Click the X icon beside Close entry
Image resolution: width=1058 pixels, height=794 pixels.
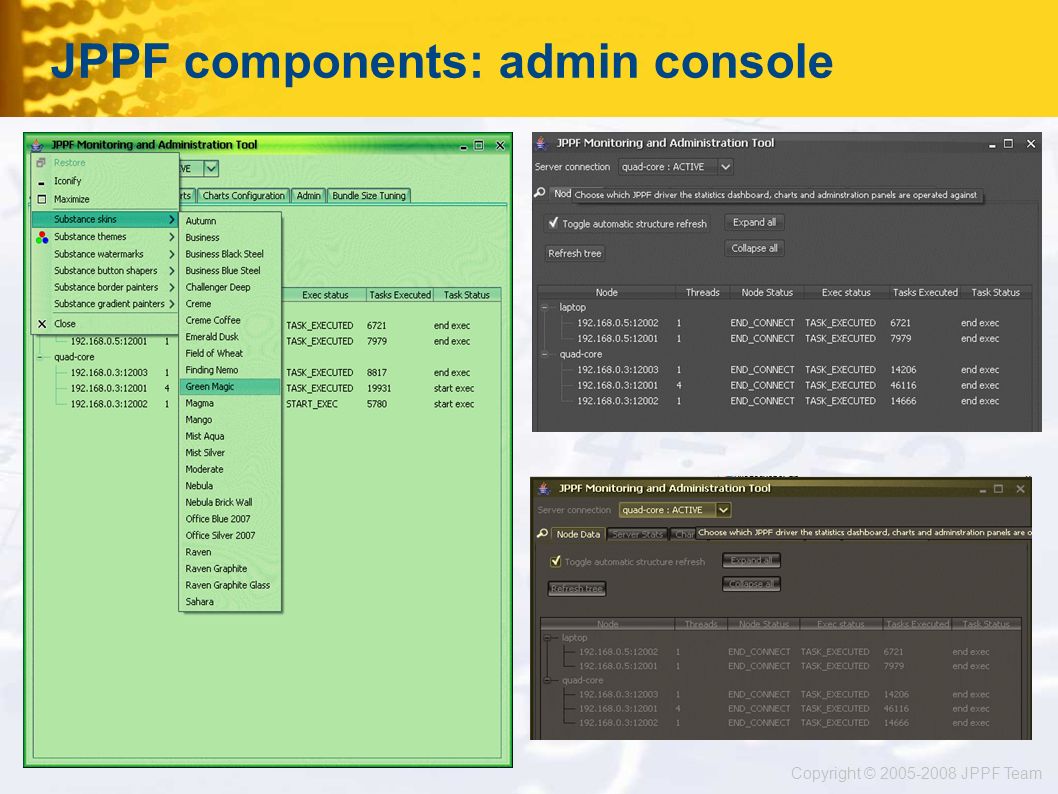[42, 324]
